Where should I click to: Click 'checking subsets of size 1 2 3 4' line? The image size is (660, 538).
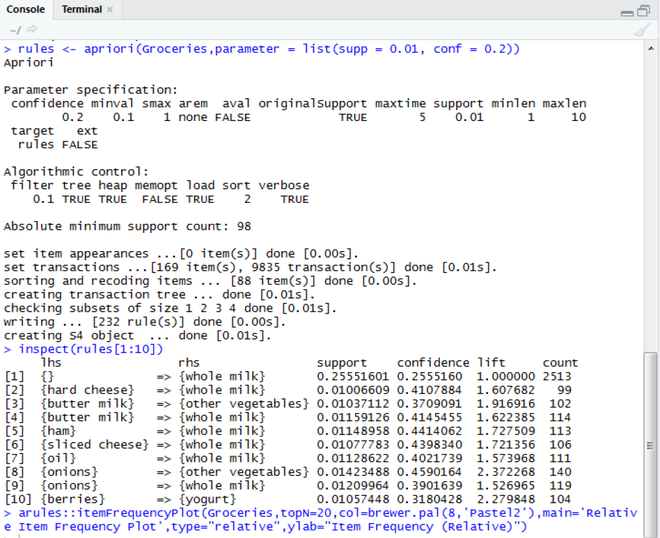coord(170,308)
